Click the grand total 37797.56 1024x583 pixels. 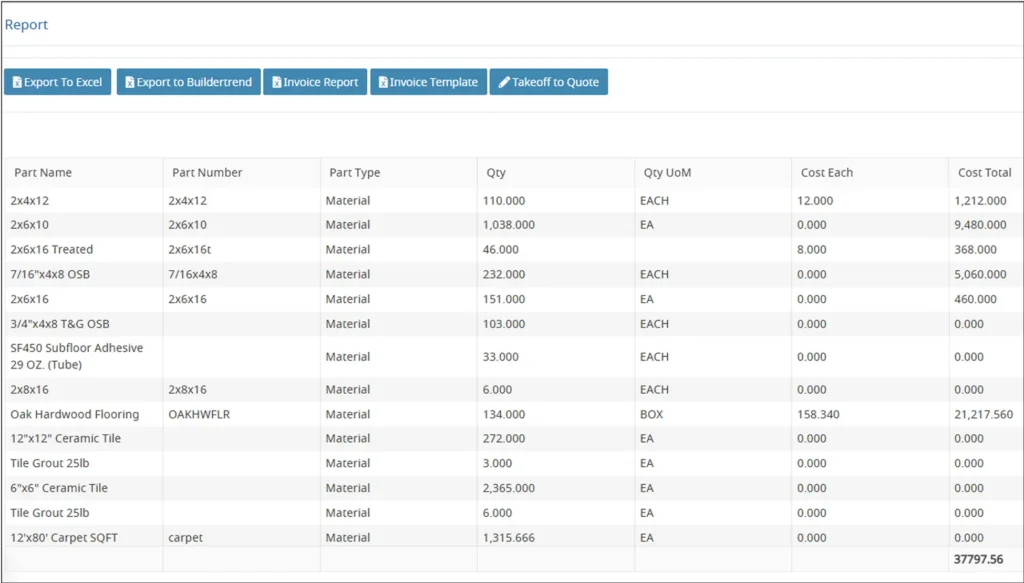tap(978, 559)
